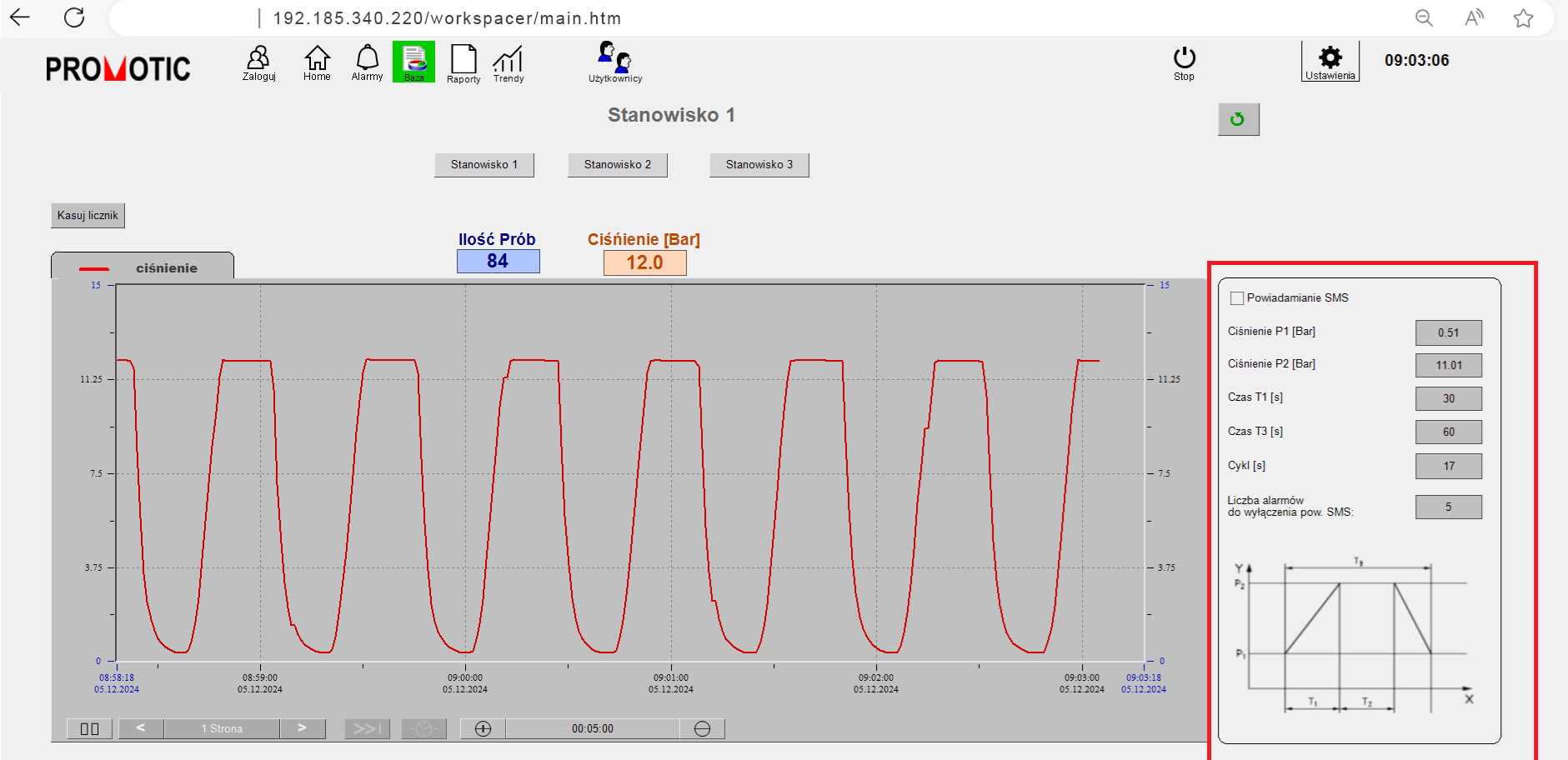The height and width of the screenshot is (760, 1568).
Task: Zoom in using the plus magnifier icon
Action: pyautogui.click(x=483, y=727)
